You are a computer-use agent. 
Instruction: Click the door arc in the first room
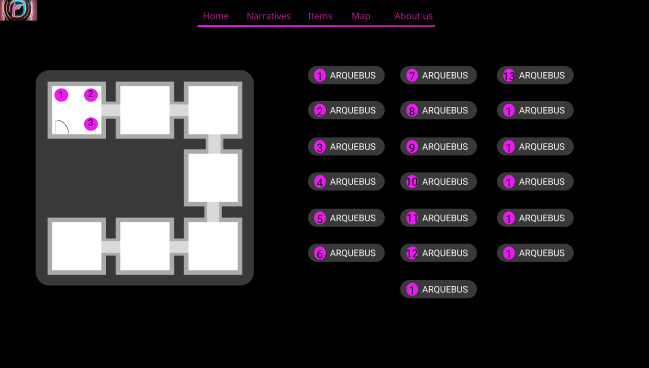click(62, 127)
